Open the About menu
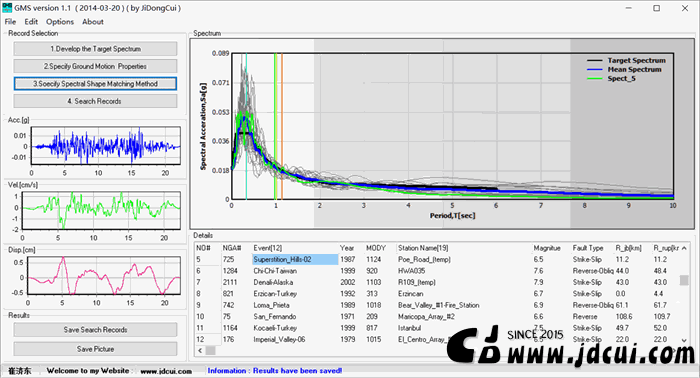The image size is (700, 378). click(x=92, y=21)
